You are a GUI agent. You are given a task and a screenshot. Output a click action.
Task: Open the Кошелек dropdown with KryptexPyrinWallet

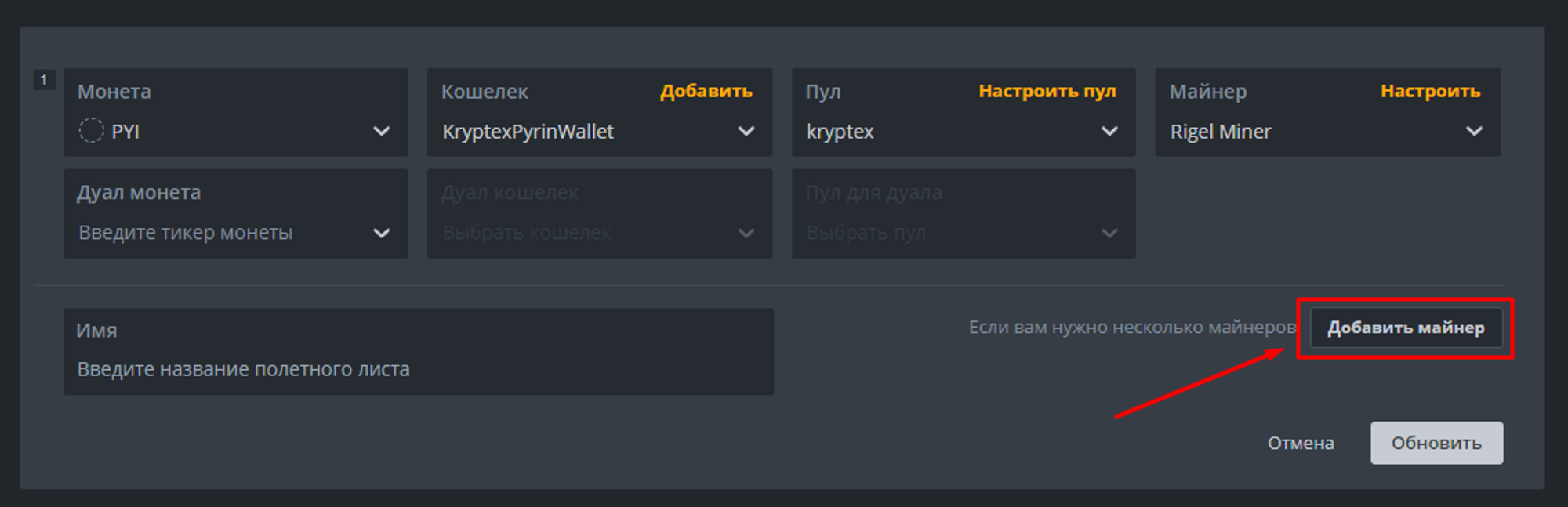[599, 112]
